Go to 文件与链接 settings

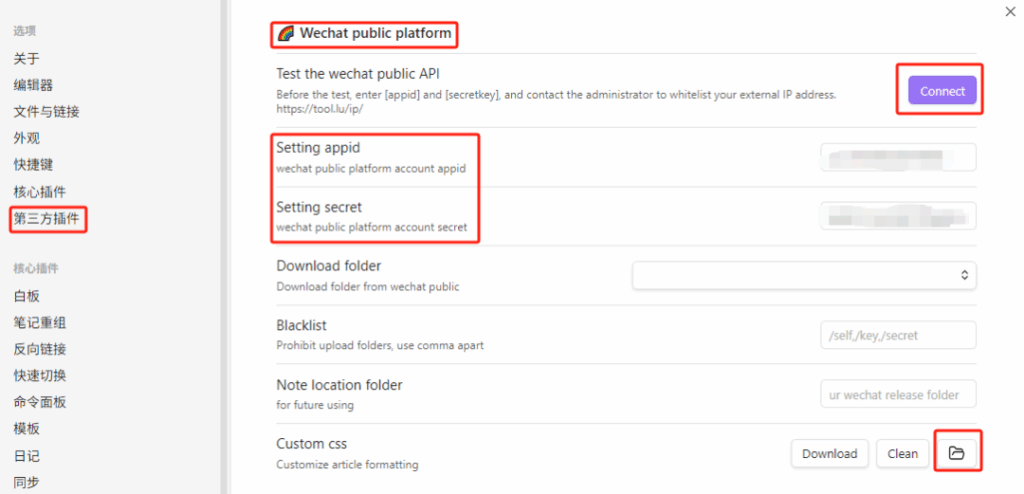pyautogui.click(x=46, y=112)
